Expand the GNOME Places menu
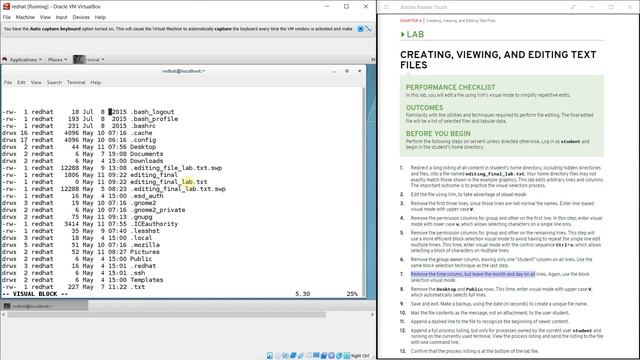The height and width of the screenshot is (360, 640). pyautogui.click(x=57, y=60)
